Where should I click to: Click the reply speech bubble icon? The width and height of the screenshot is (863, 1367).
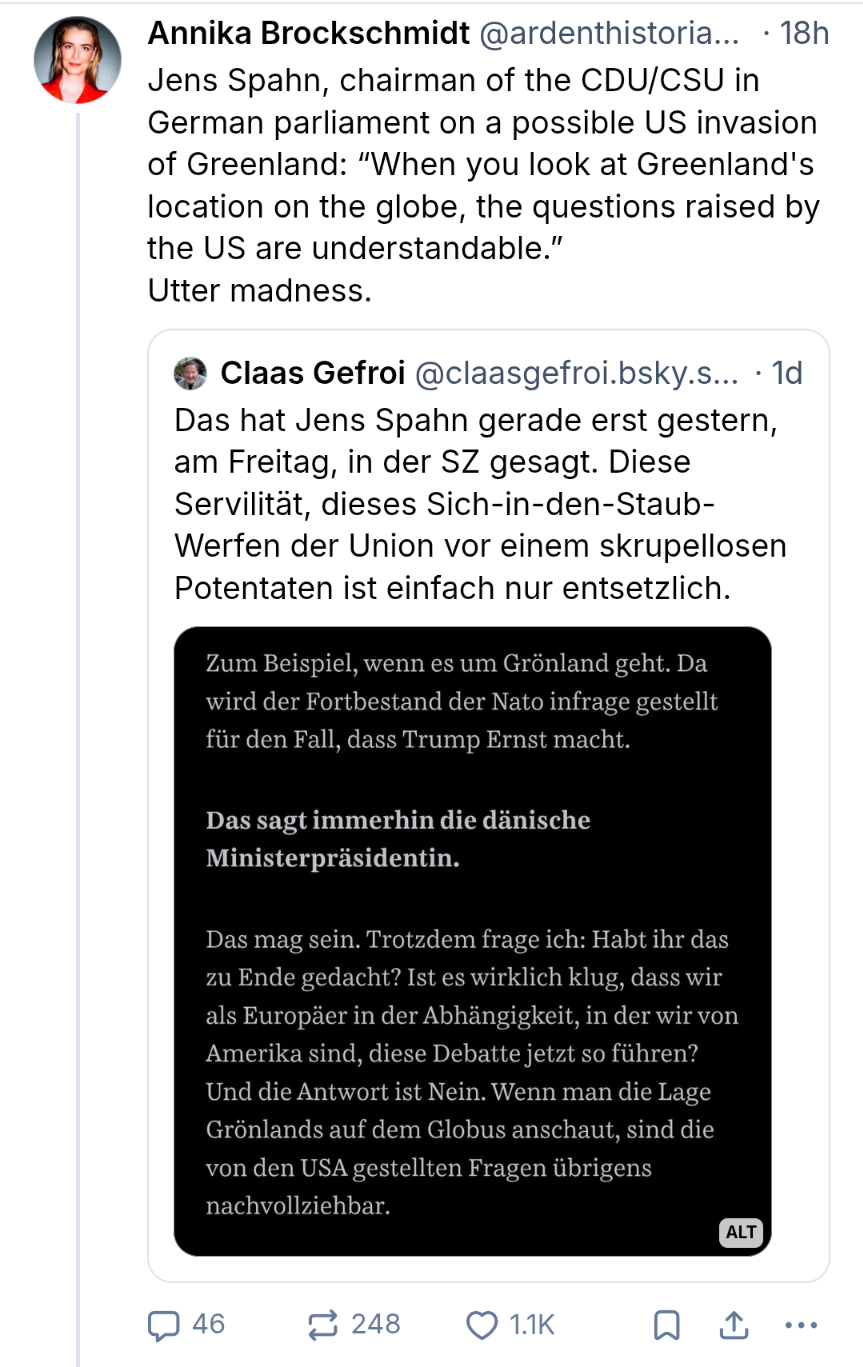point(163,1325)
